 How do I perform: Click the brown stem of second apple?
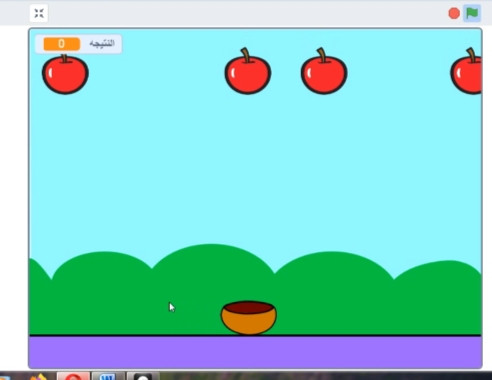[x=246, y=55]
